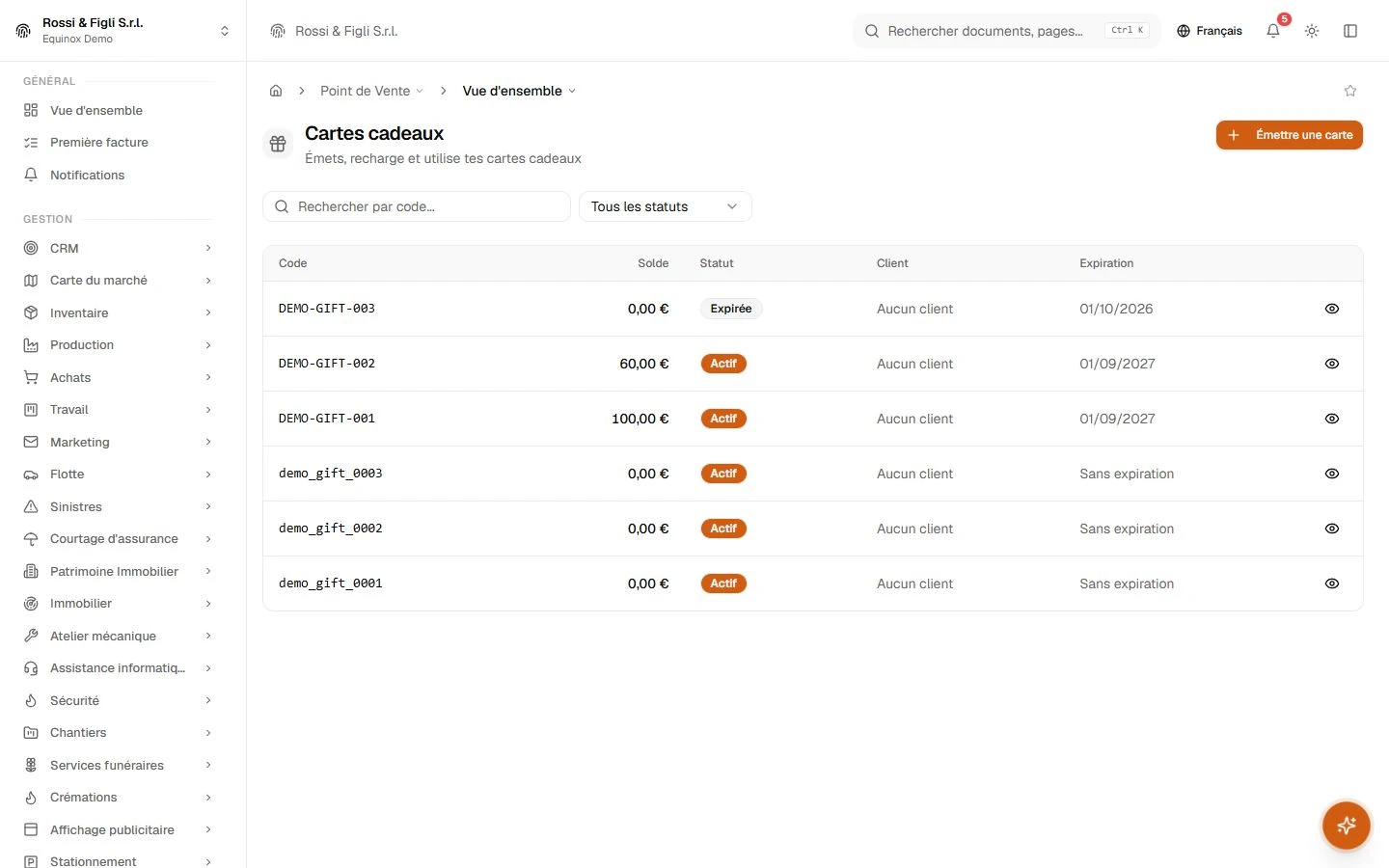This screenshot has height=868, width=1389.
Task: View details of demo_gift_0003 eye icon
Action: click(1332, 474)
